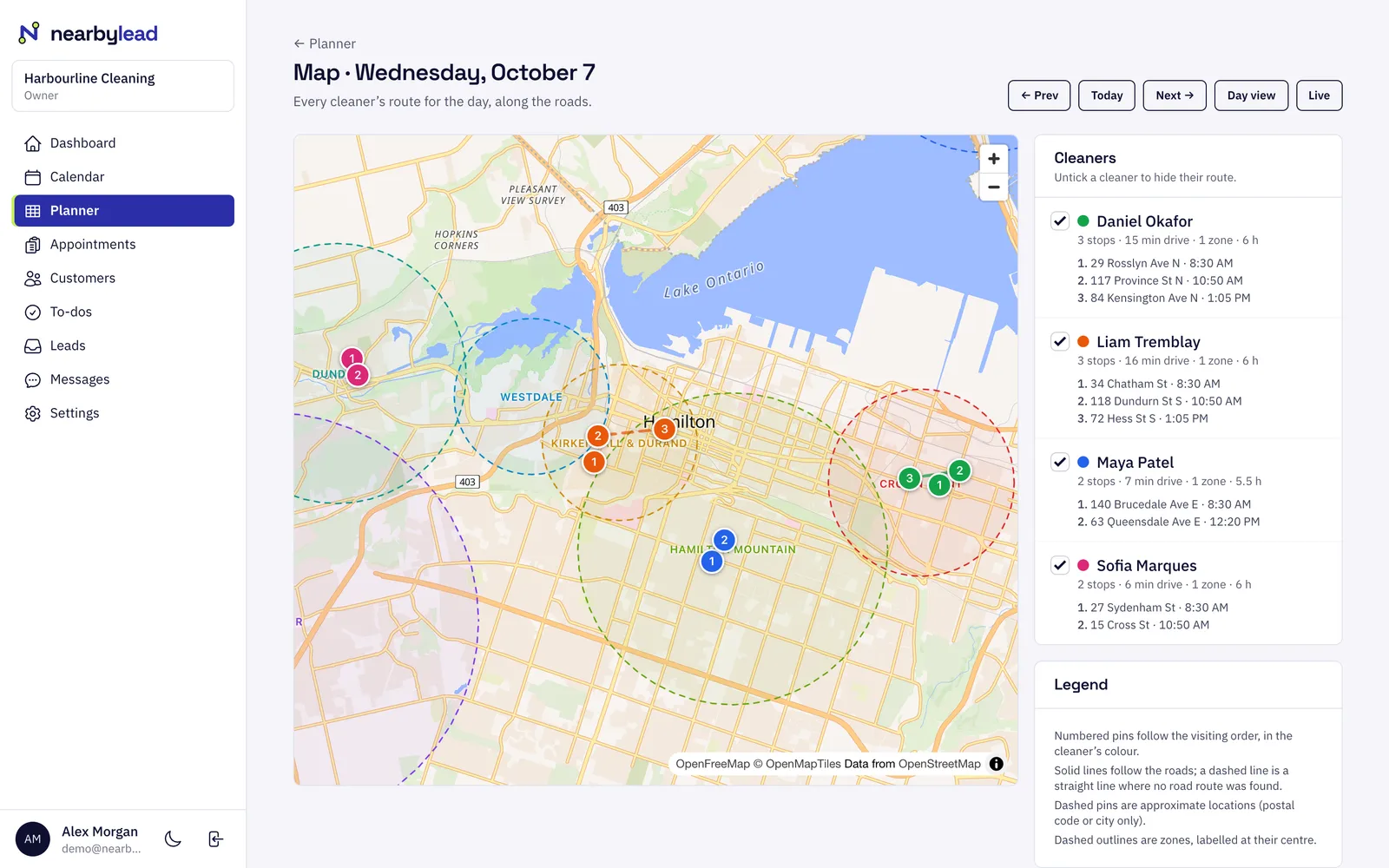Go back to Planner link
This screenshot has height=868, width=1389.
[325, 43]
